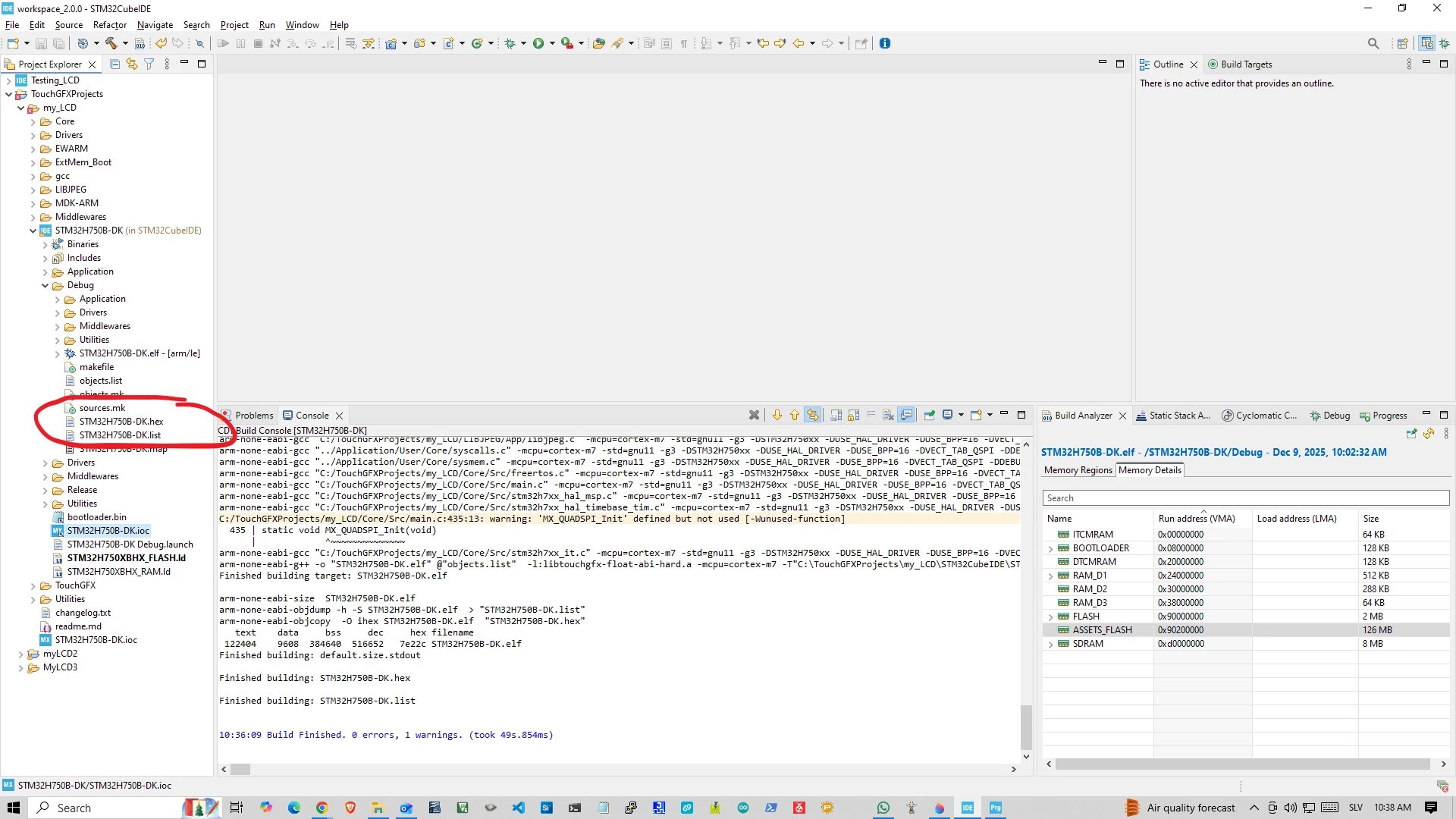Switch to Static Stack Analyzer tab

coord(1174,416)
